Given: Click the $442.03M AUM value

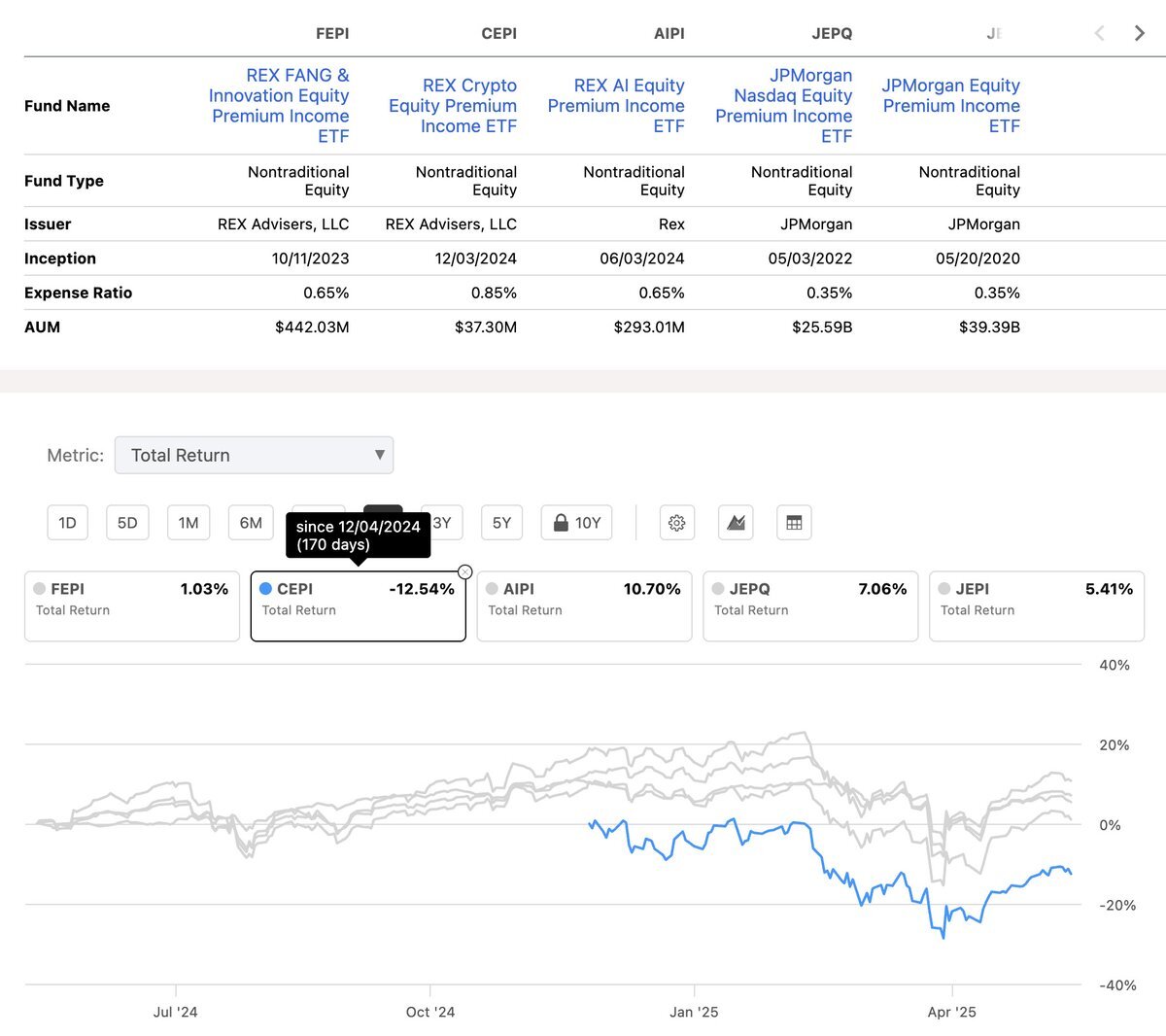Looking at the screenshot, I should coord(312,328).
